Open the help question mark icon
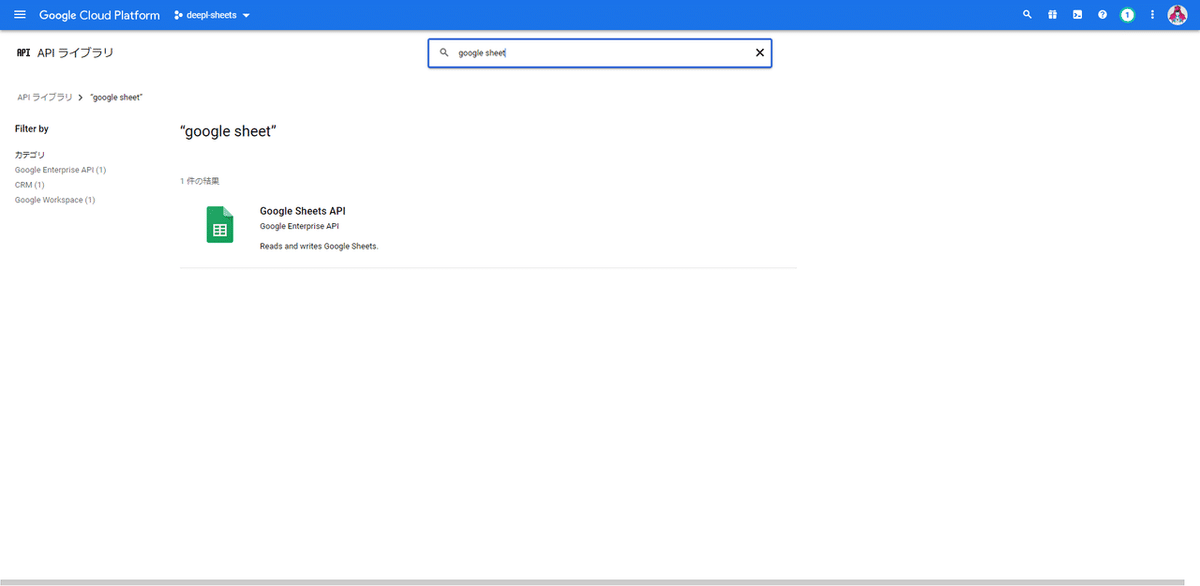Screen dimensions: 1200x586 [1102, 15]
